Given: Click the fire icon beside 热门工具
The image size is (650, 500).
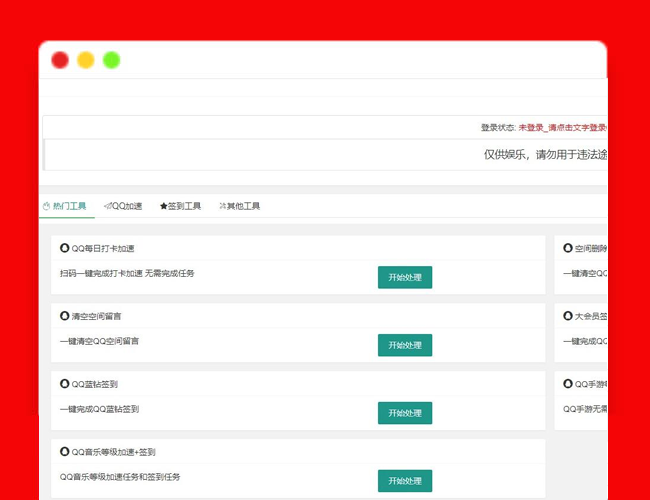Looking at the screenshot, I should click(x=46, y=206).
